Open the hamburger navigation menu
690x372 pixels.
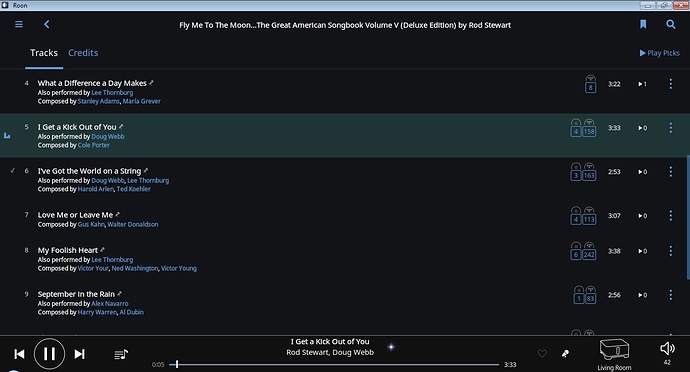click(19, 24)
